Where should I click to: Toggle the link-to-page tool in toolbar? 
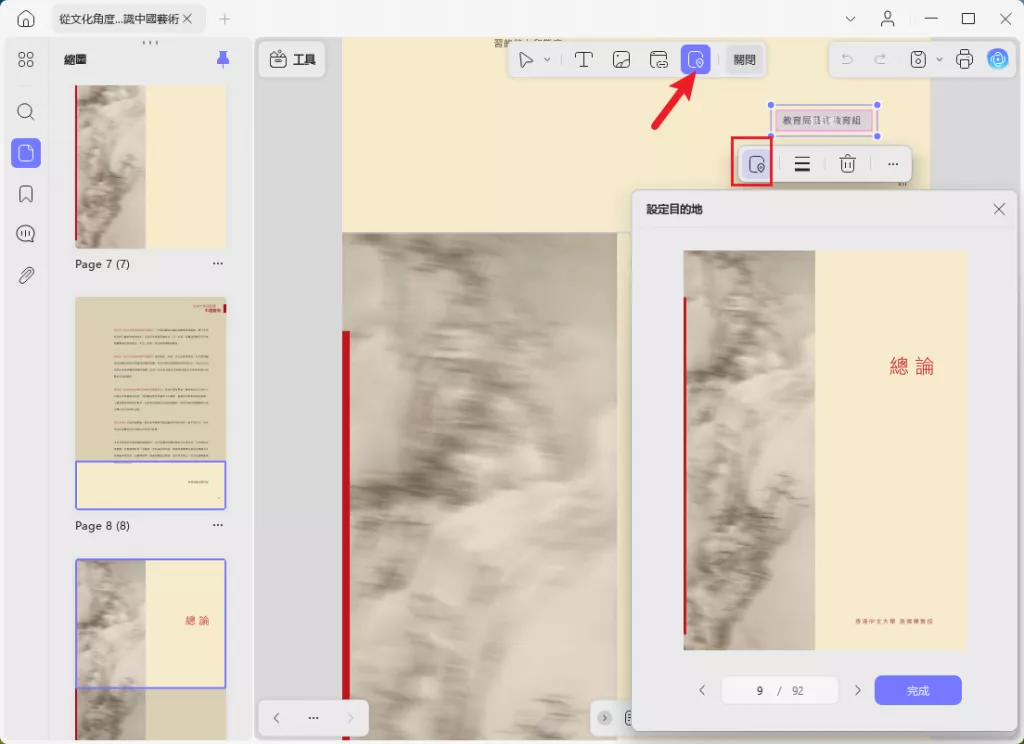pos(696,59)
